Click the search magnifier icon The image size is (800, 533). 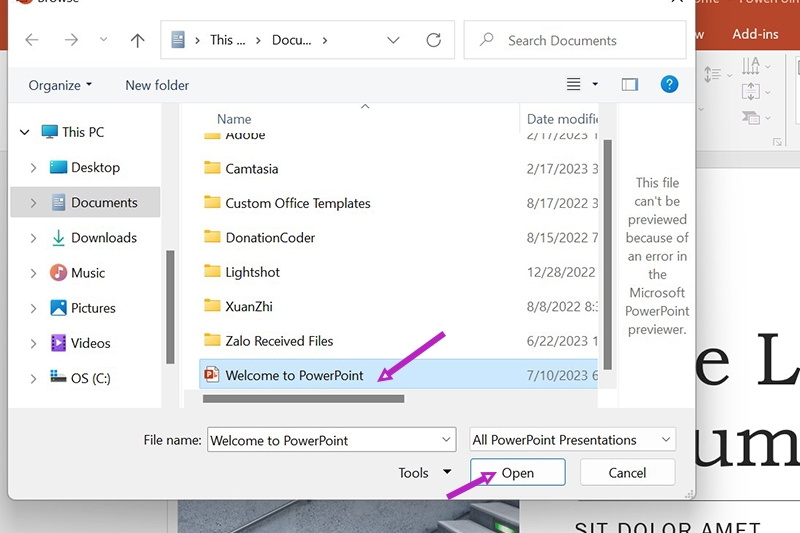487,39
